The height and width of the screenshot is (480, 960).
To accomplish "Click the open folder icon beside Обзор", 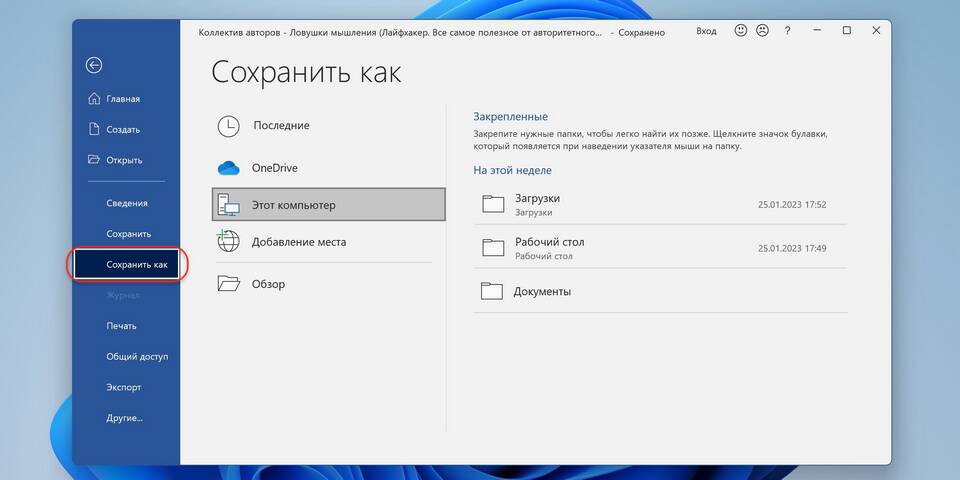I will 229,284.
